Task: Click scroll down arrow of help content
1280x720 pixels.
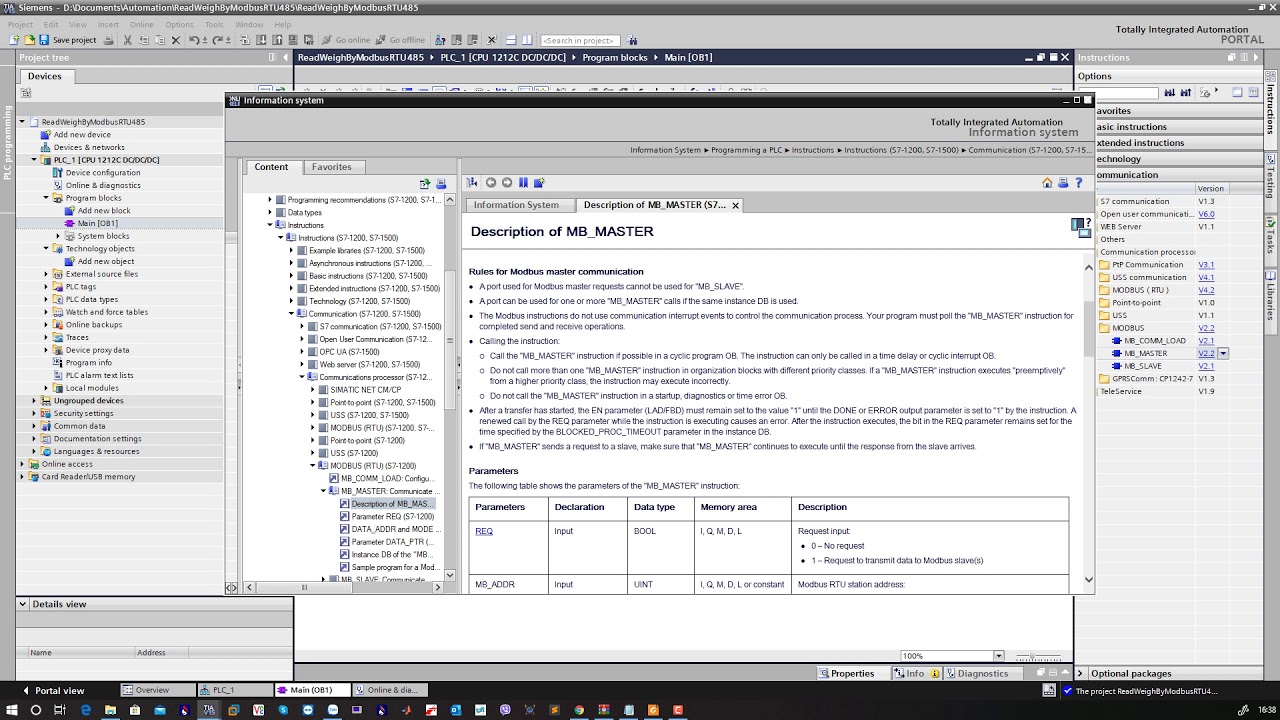Action: pyautogui.click(x=1088, y=579)
